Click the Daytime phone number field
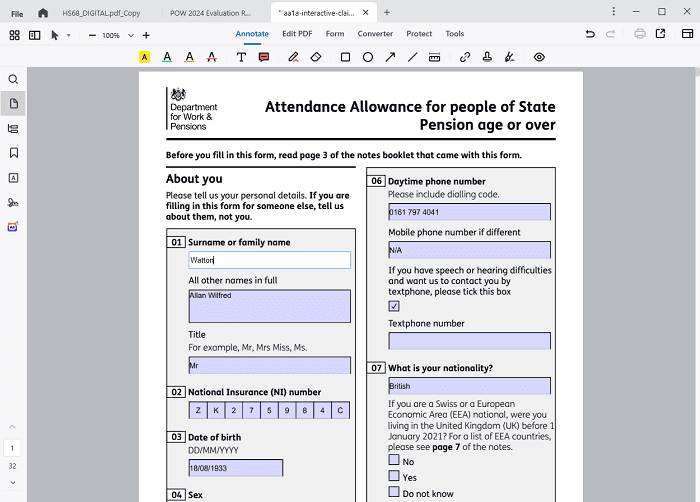 [469, 212]
